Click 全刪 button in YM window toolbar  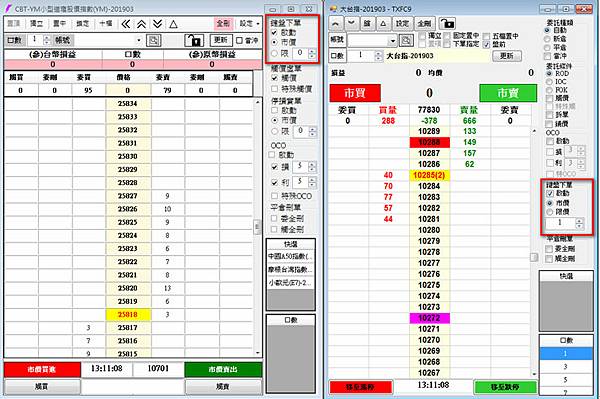(223, 24)
